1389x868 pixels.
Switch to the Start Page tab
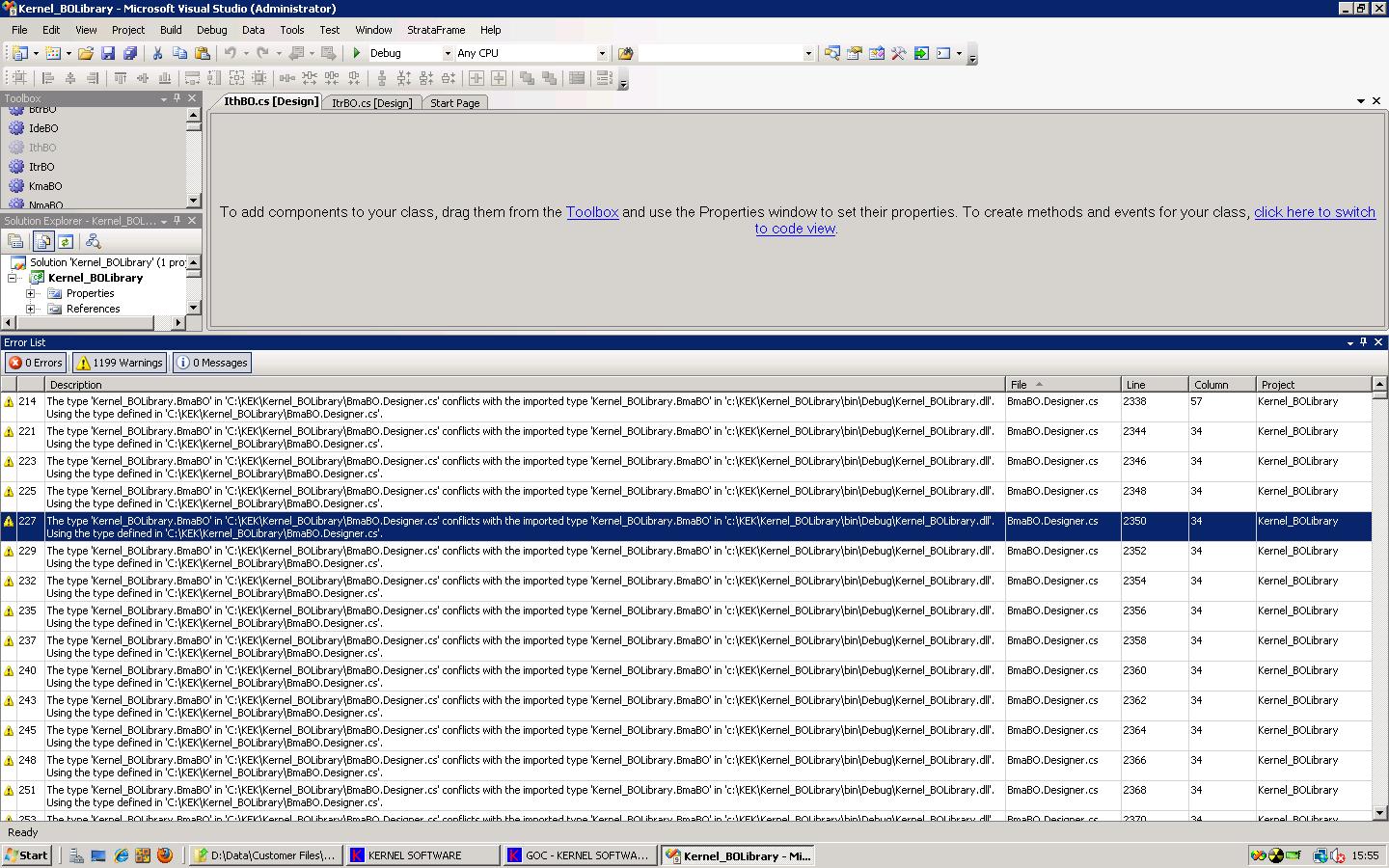pos(454,103)
